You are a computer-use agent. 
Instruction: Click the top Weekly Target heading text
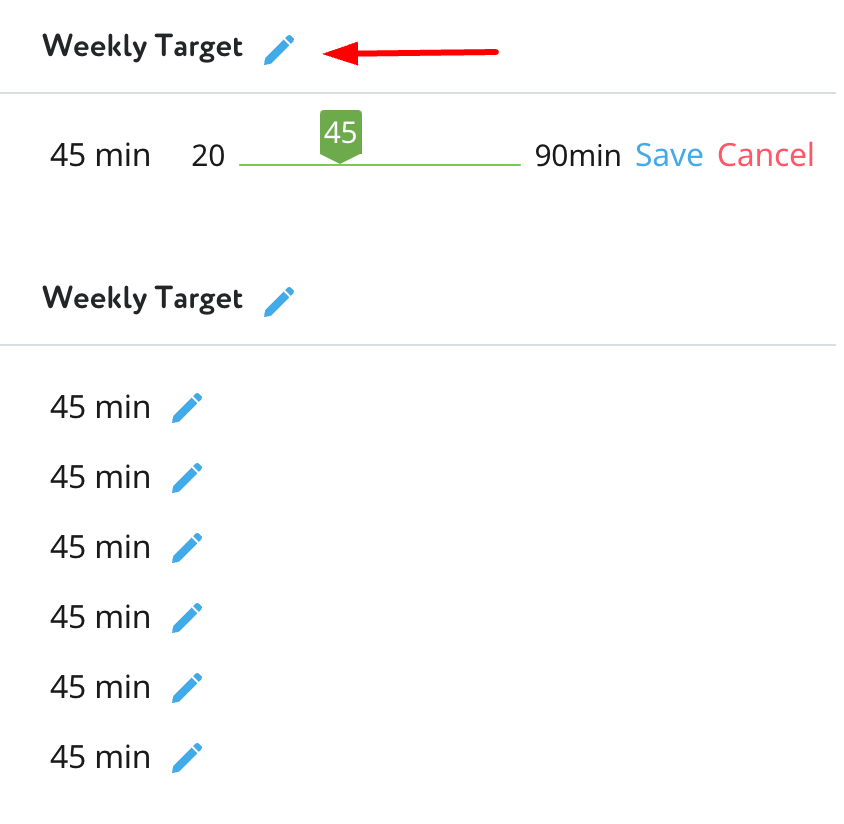(x=142, y=47)
